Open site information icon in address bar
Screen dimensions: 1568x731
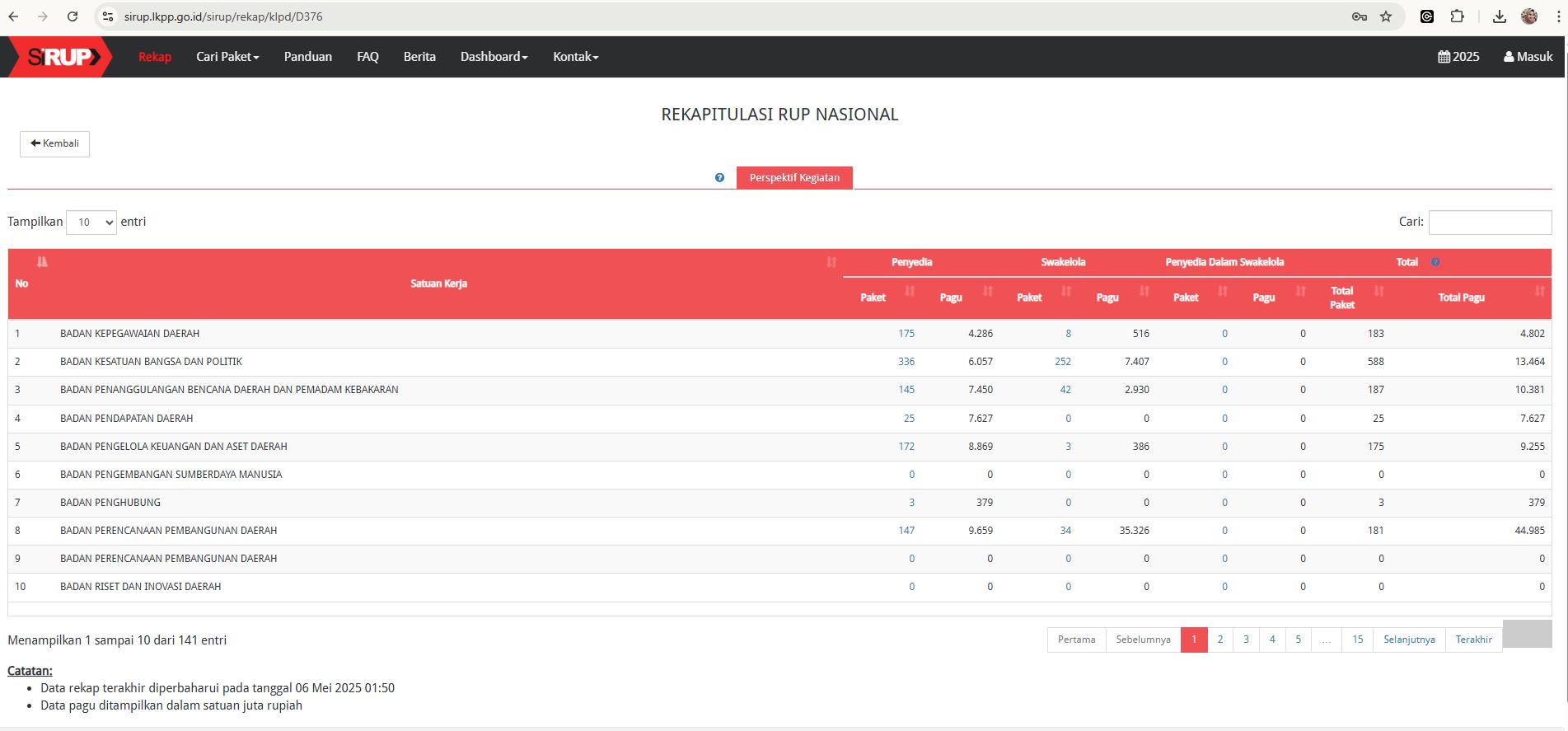click(x=108, y=16)
